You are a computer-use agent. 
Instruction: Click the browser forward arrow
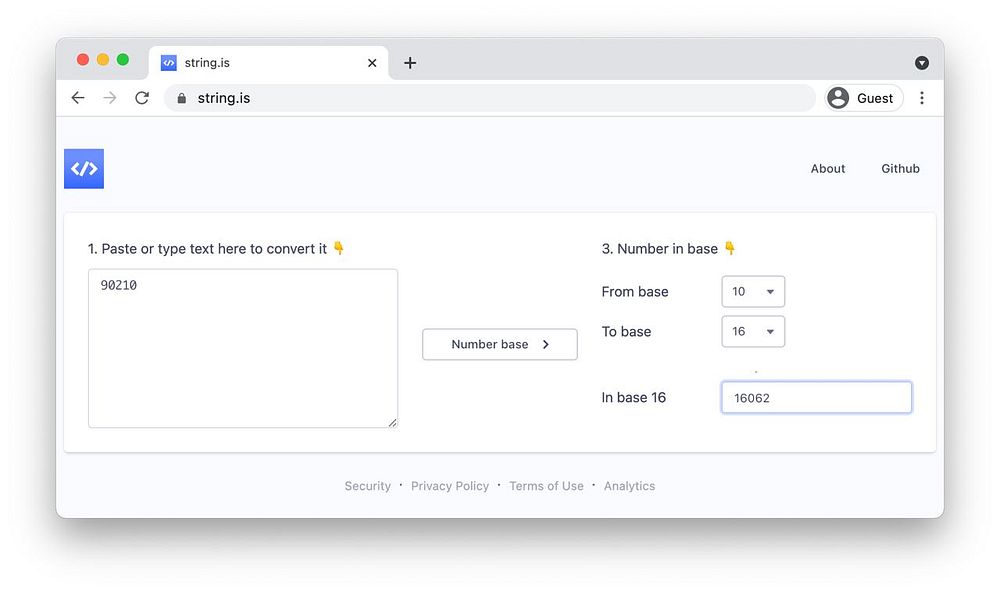(110, 98)
